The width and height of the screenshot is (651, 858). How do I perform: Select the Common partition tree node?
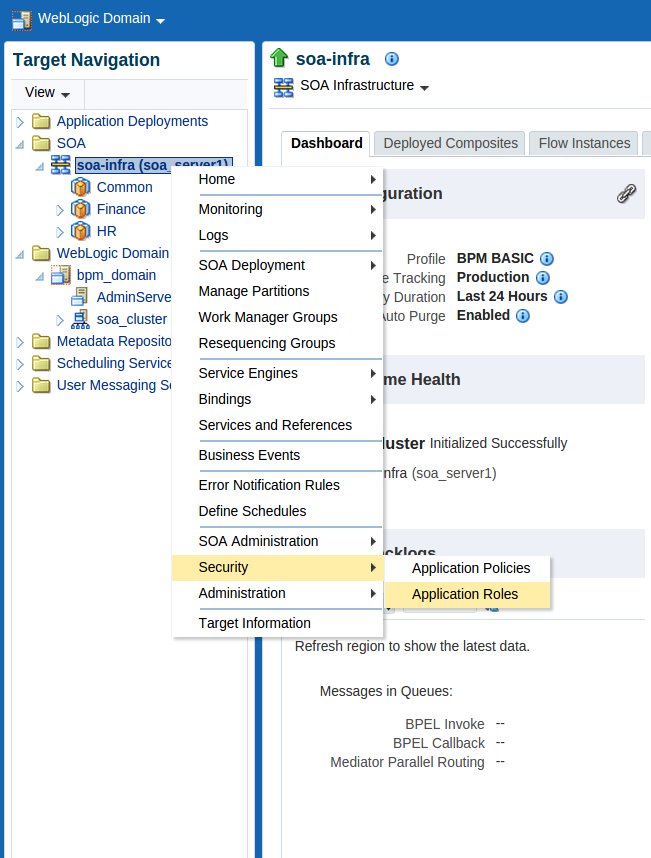pos(124,187)
